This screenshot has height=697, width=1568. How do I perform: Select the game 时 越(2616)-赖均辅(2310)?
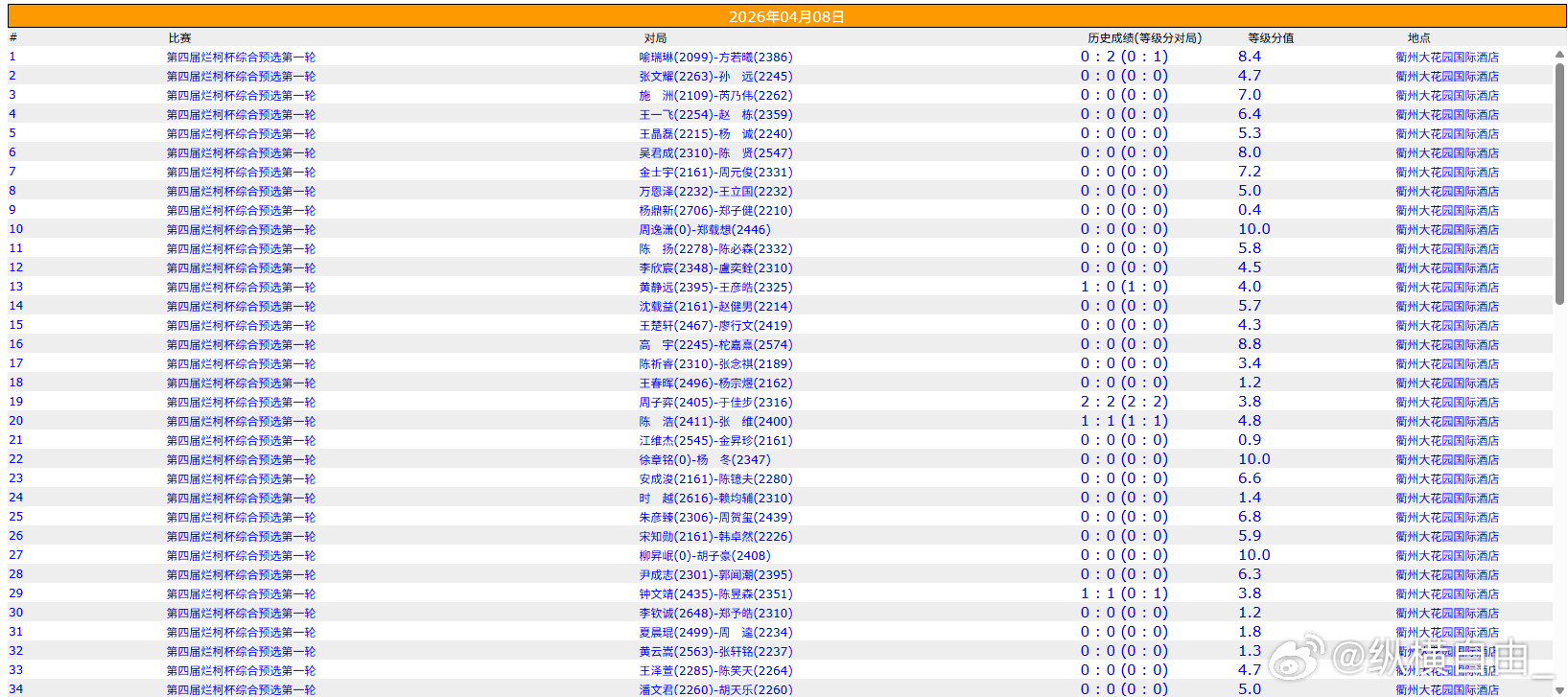pos(715,499)
